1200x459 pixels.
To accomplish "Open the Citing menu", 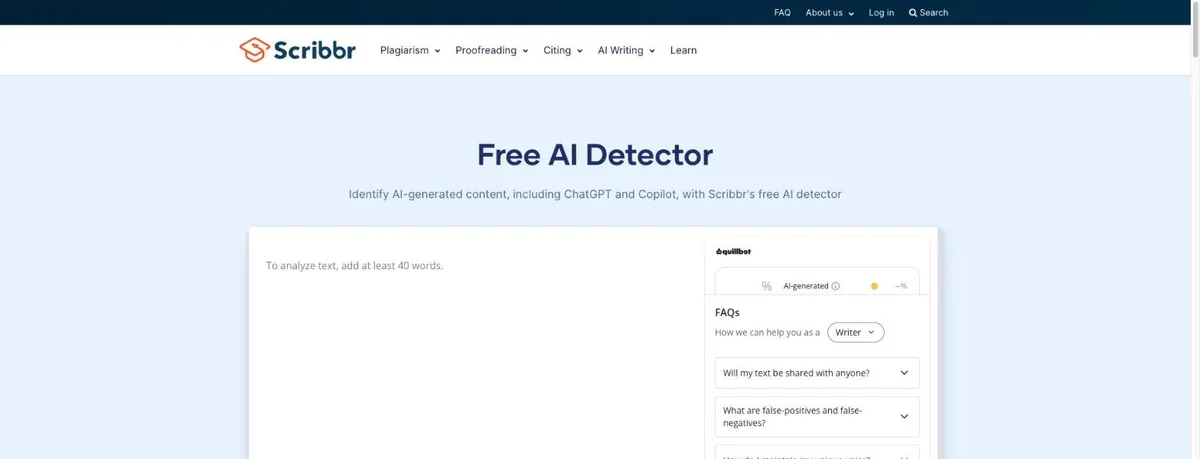I will point(563,50).
